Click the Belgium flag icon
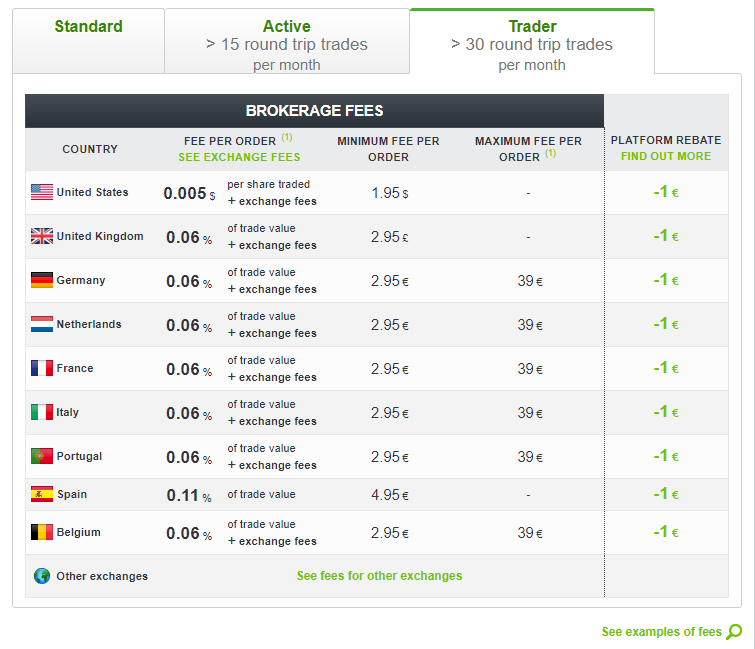Viewport: 755px width, 649px height. pos(42,532)
